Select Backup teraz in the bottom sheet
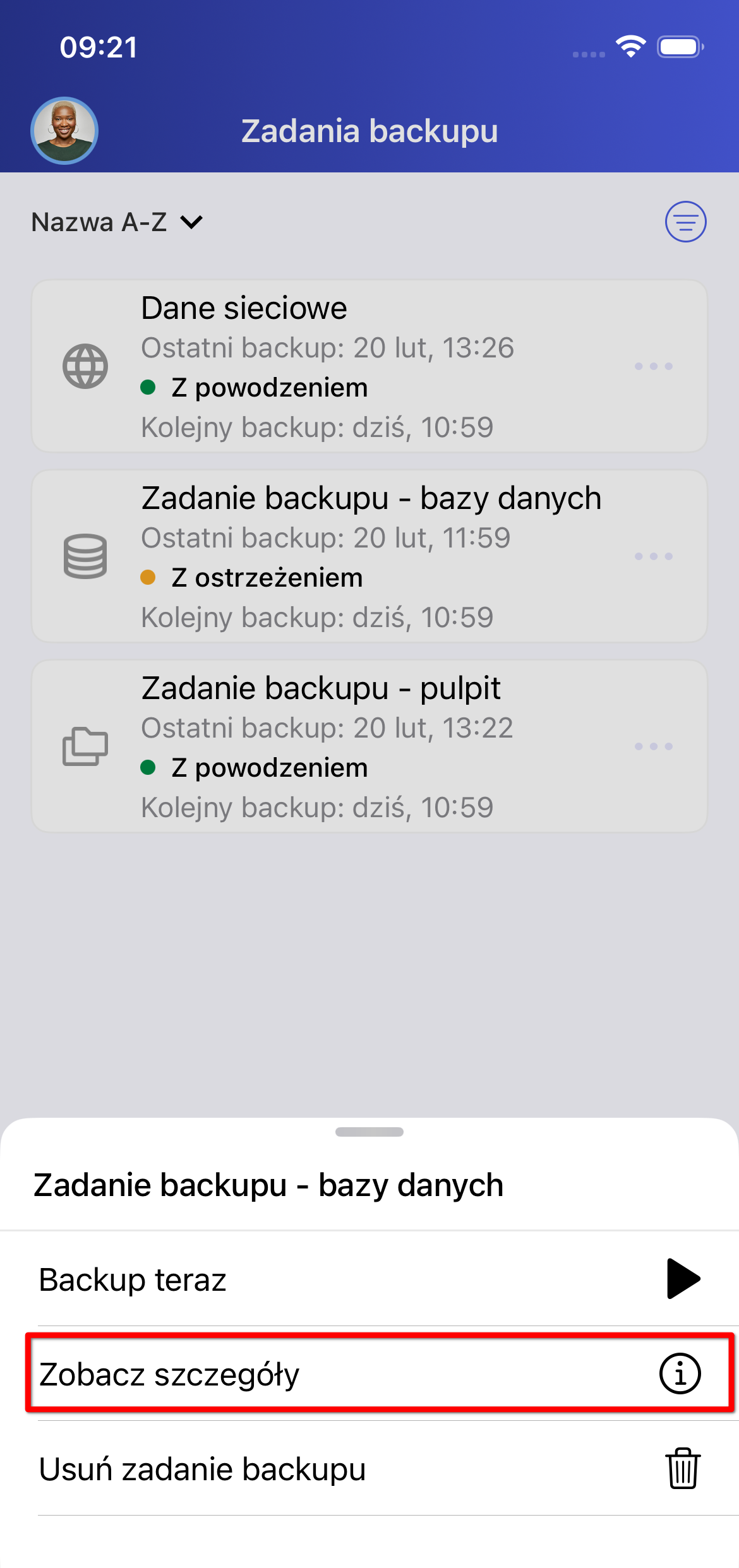Viewport: 739px width, 1568px height. [369, 1279]
